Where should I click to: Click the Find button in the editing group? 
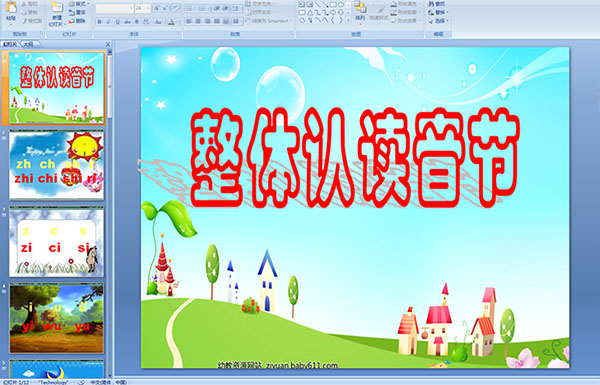(437, 4)
